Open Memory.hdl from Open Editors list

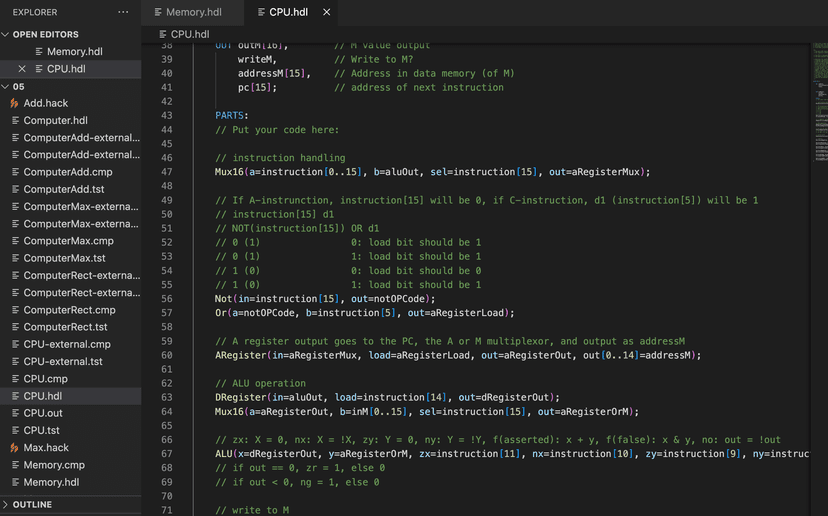pyautogui.click(x=74, y=52)
